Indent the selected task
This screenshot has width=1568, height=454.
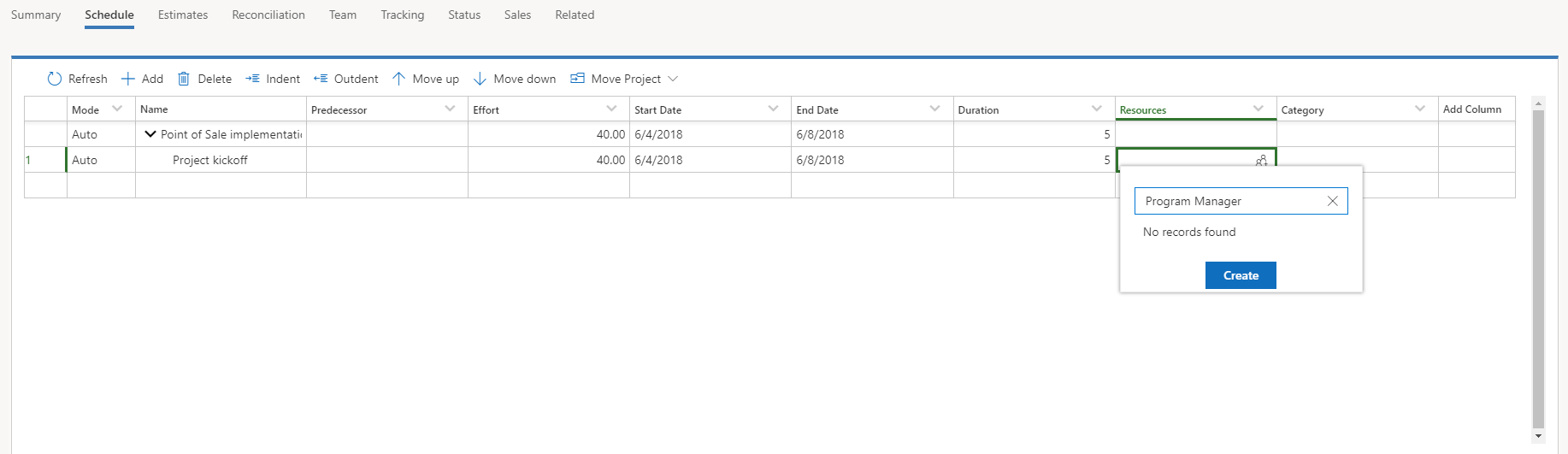click(252, 79)
